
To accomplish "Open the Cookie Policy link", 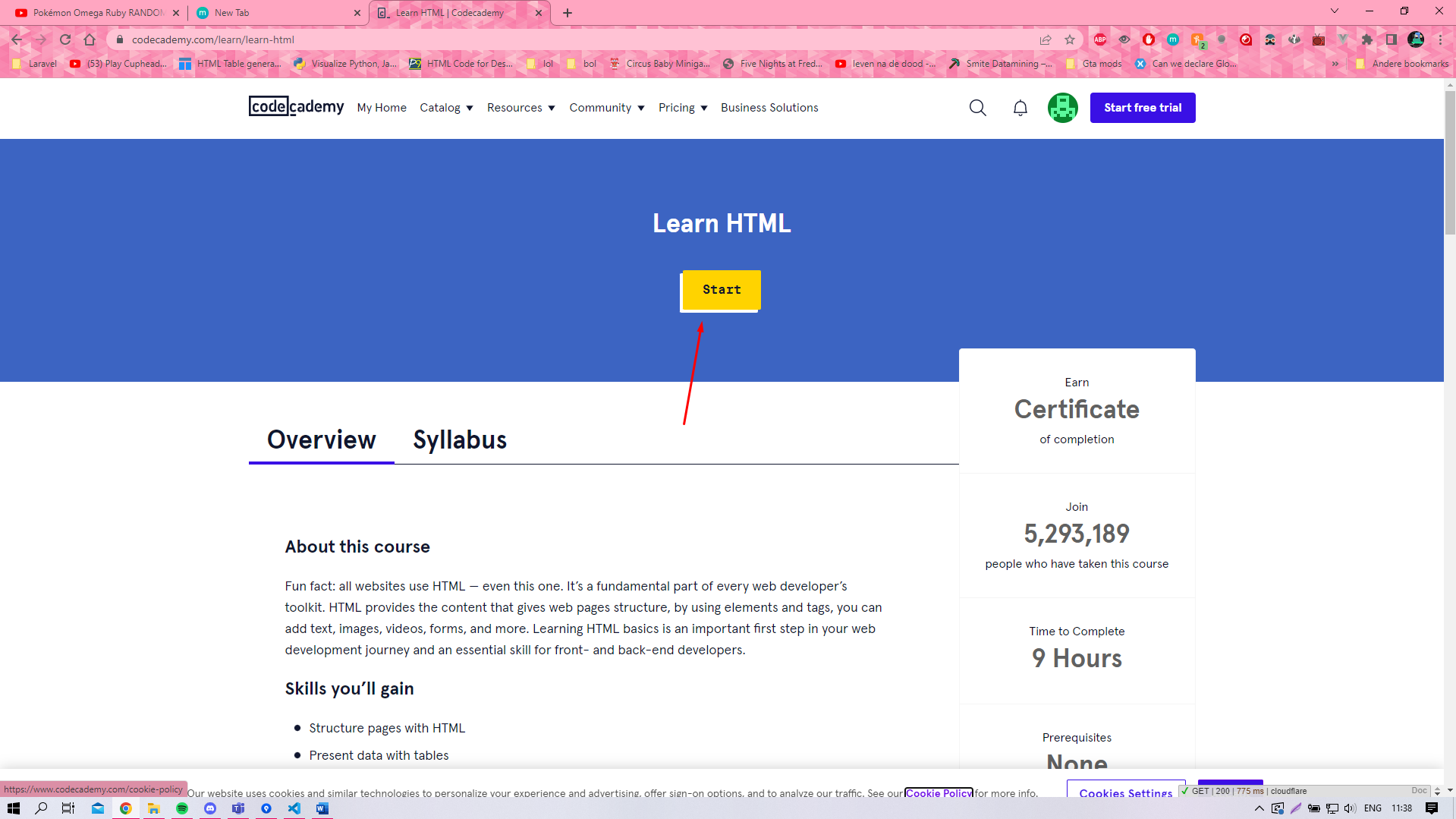I will point(939,793).
